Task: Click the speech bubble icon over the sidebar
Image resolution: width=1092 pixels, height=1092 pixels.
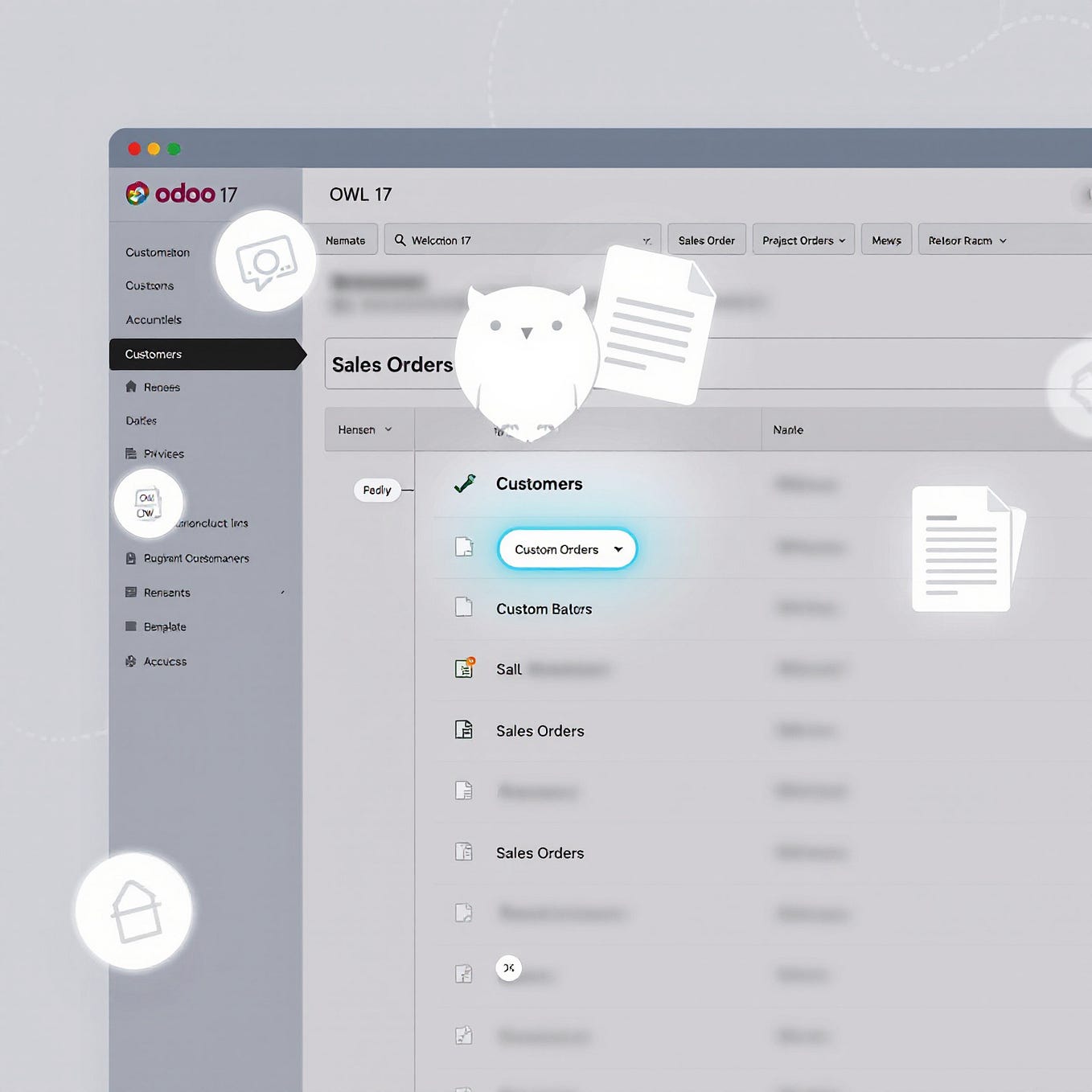Action: point(265,261)
